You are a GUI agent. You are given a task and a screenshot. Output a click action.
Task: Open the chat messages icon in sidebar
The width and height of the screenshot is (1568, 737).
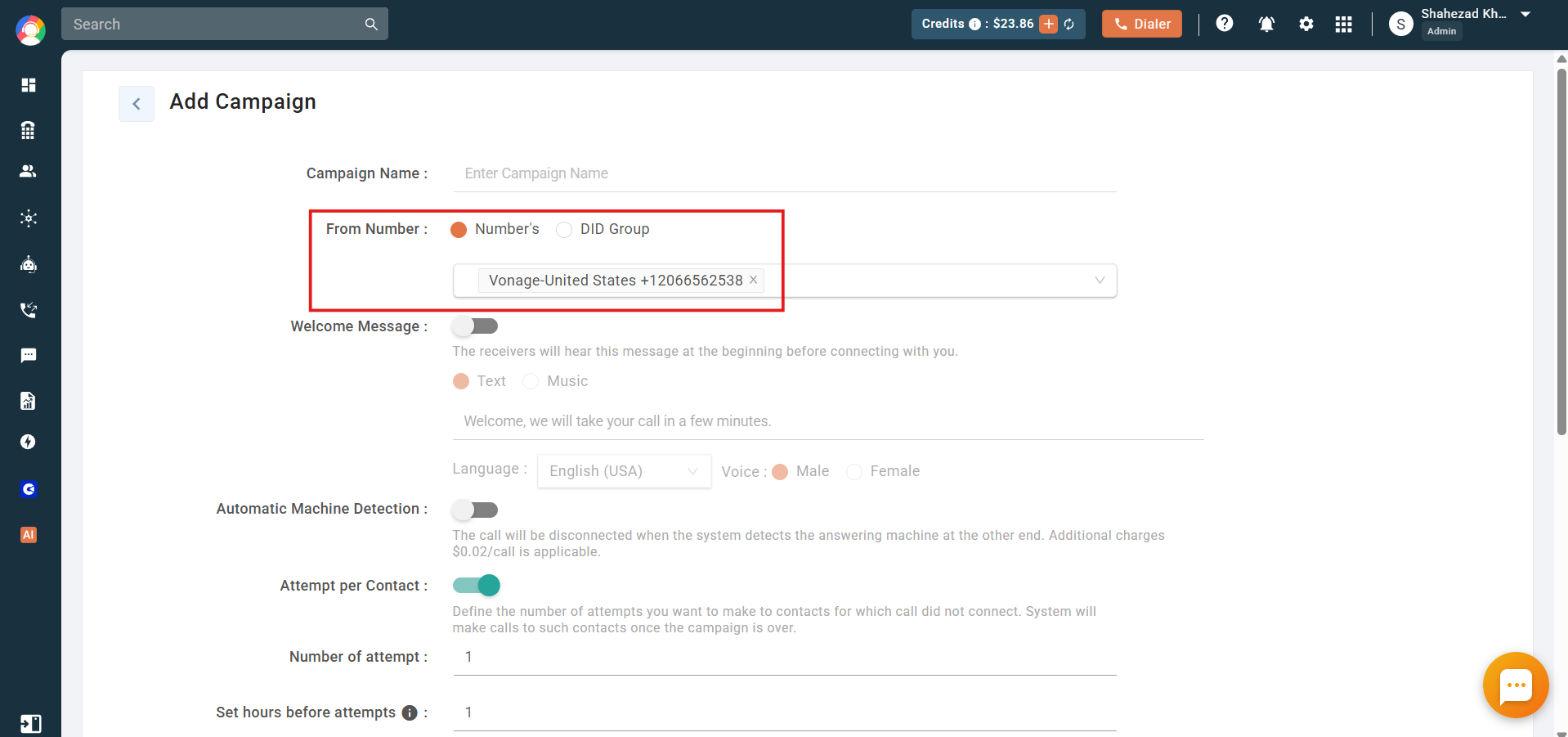click(29, 355)
